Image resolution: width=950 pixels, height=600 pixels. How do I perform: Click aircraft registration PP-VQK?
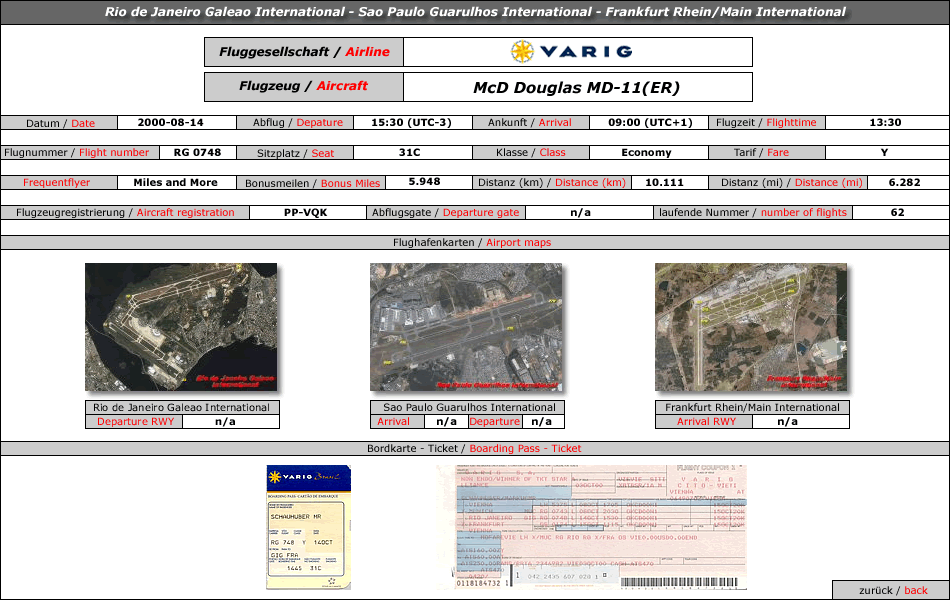305,213
